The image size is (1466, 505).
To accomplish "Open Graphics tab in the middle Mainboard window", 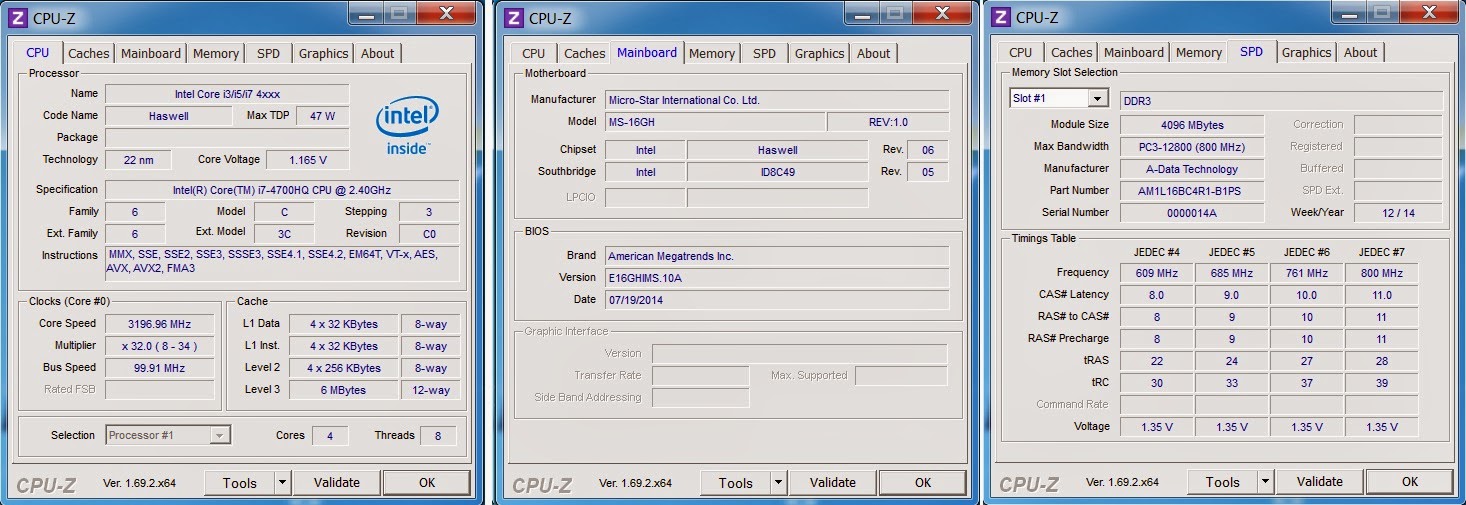I will tap(820, 54).
